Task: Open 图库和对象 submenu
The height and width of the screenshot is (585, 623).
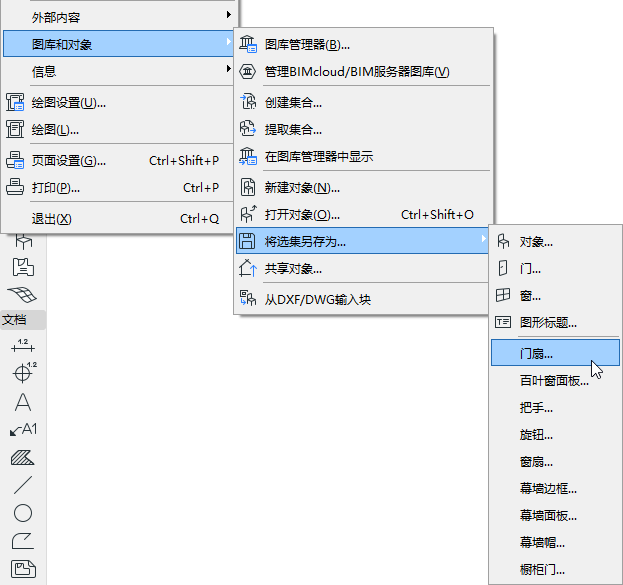Action: (118, 44)
